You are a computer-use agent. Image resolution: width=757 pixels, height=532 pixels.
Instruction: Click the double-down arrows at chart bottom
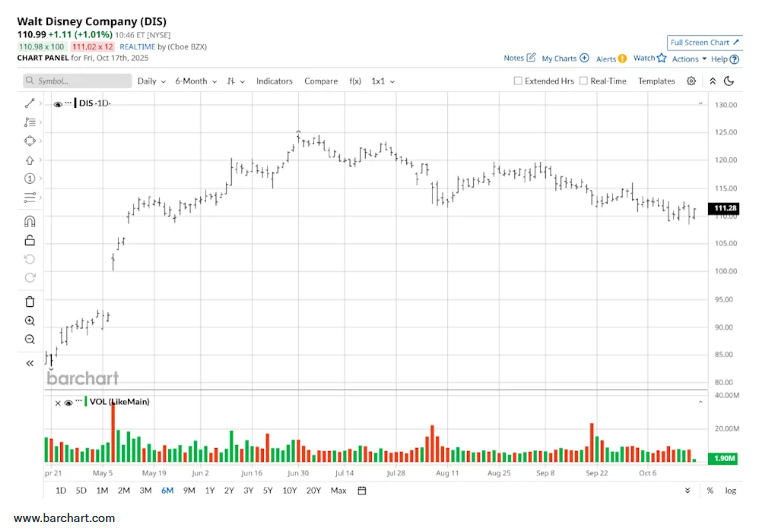point(687,490)
